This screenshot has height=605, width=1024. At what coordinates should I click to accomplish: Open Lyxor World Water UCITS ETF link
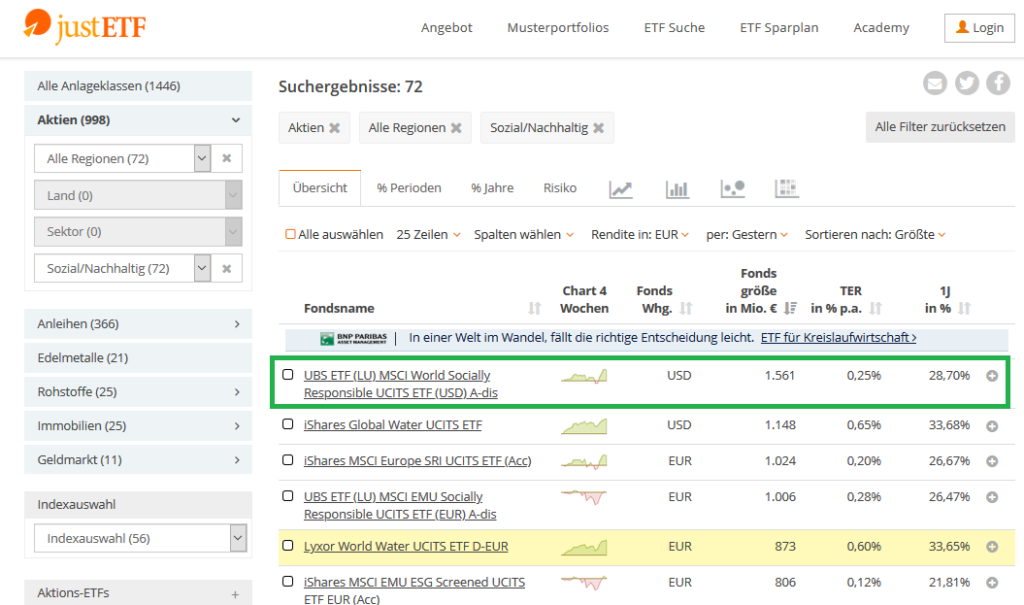406,547
